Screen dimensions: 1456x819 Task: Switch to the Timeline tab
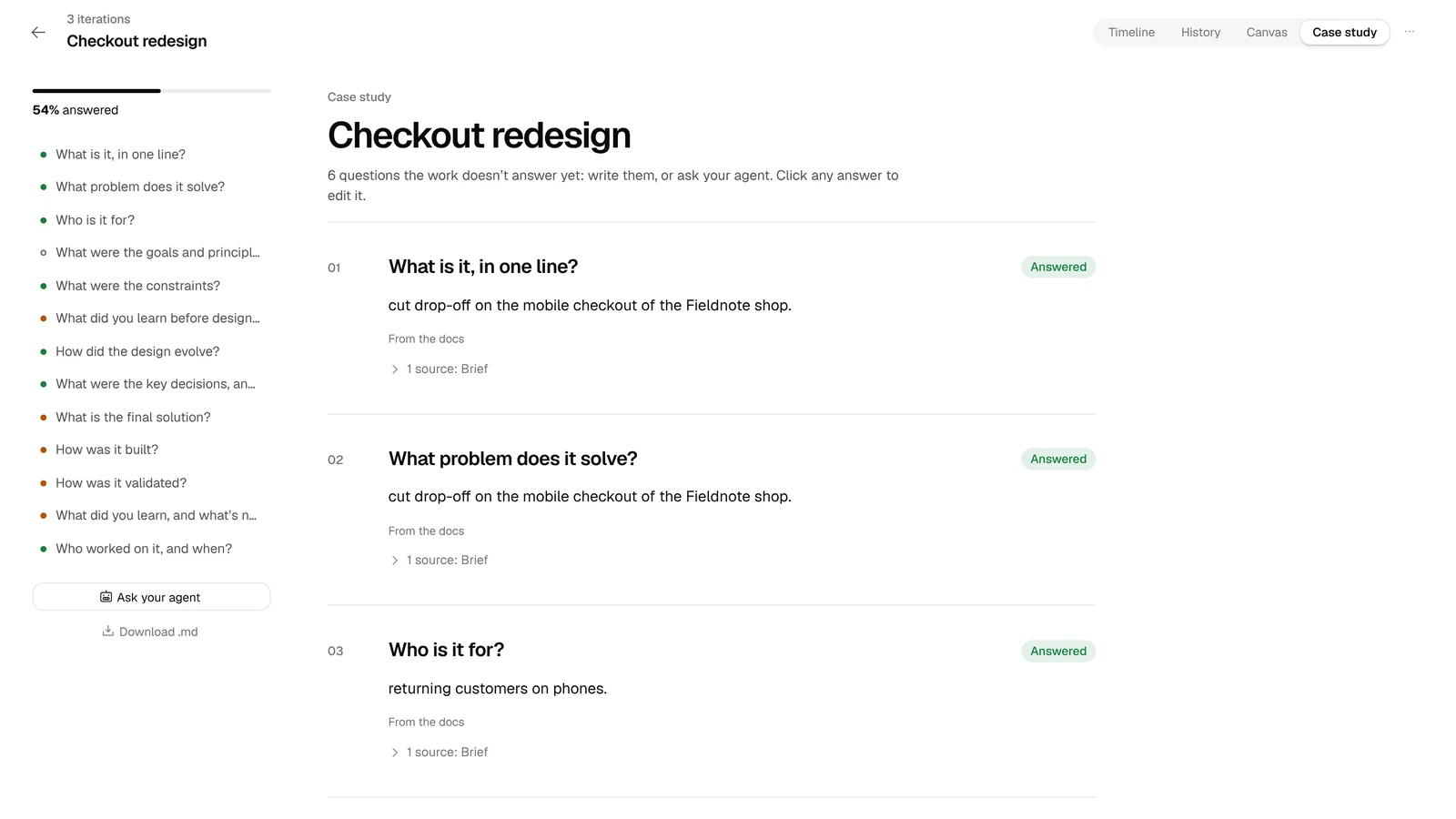[x=1131, y=32]
